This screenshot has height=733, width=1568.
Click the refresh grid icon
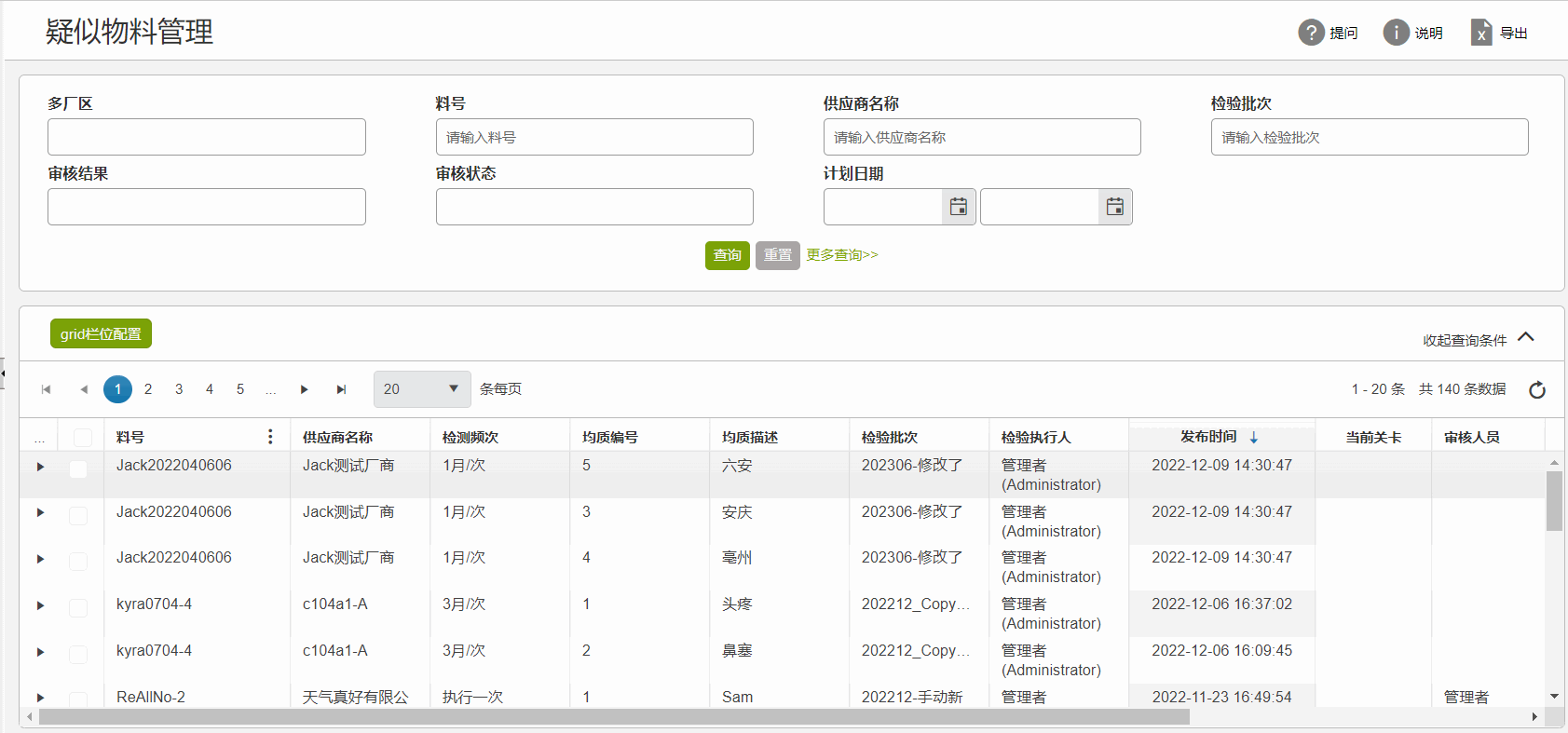[x=1537, y=389]
